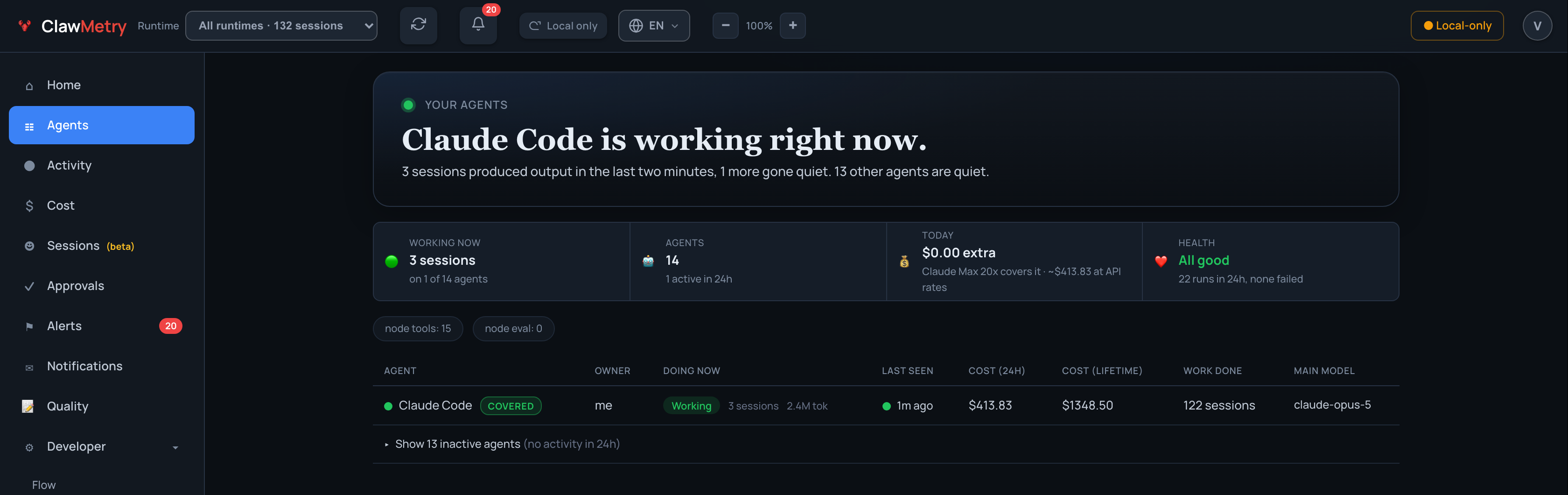Click the All good Health card
Image resolution: width=1568 pixels, height=495 pixels.
tap(1270, 261)
